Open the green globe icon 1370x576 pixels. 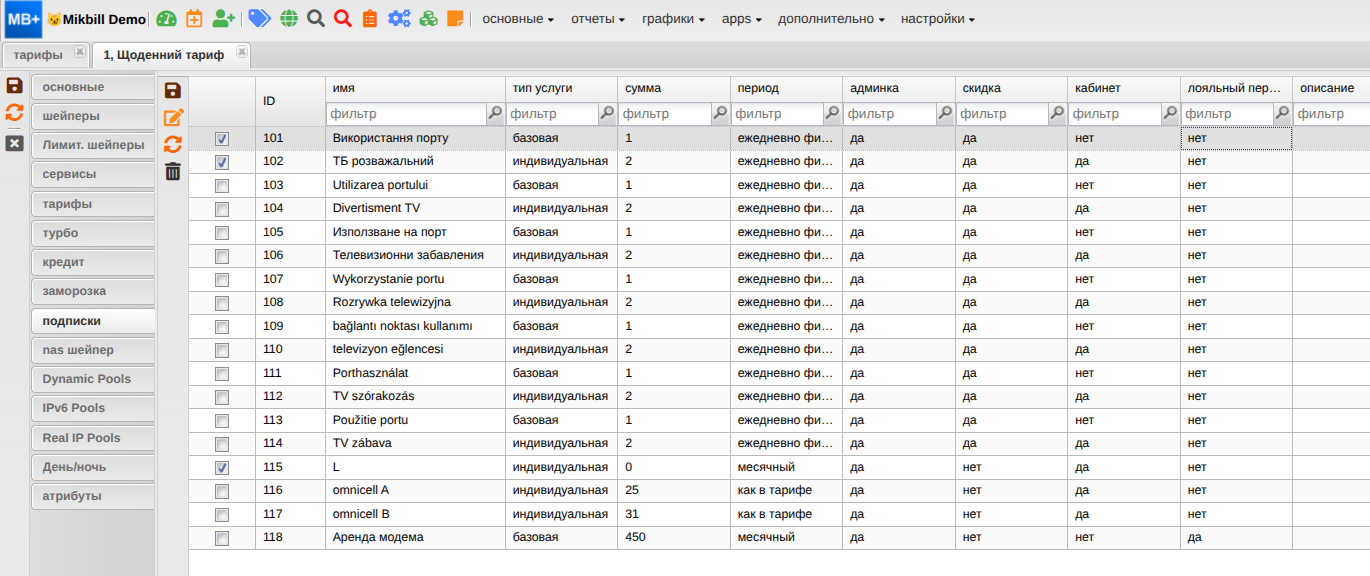point(289,19)
